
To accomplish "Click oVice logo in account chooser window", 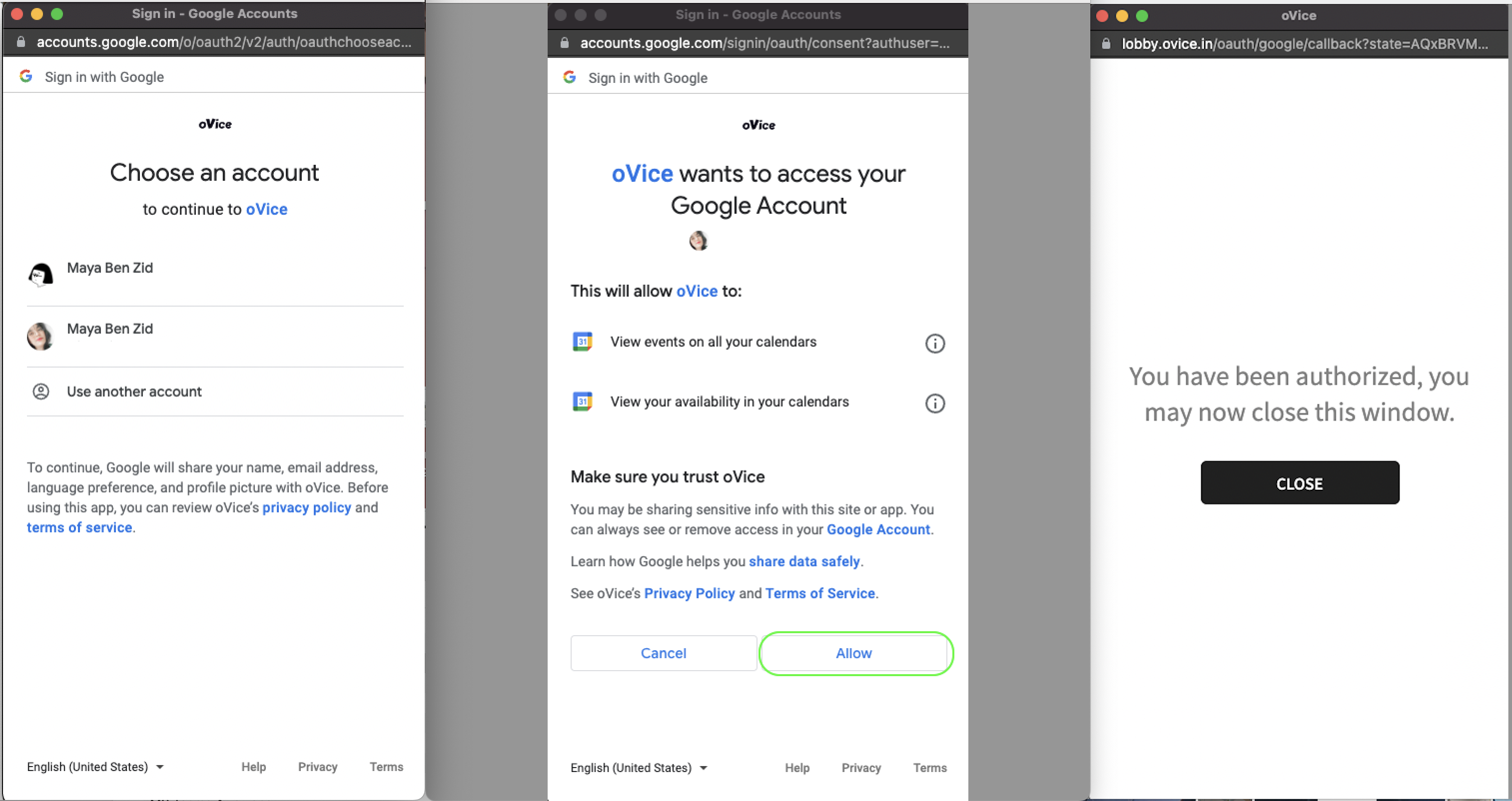I will click(215, 124).
